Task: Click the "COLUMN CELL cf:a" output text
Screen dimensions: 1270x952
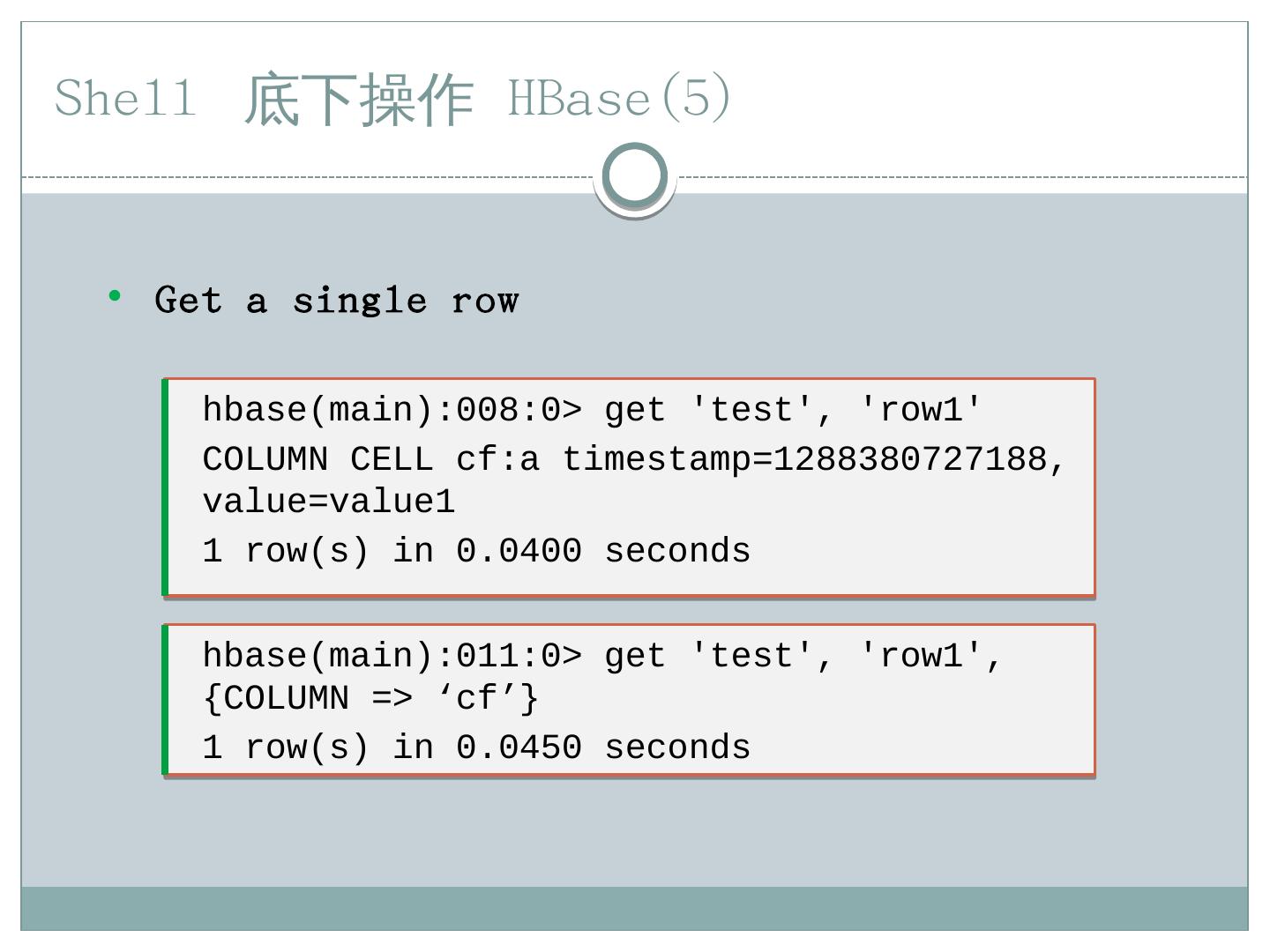Action: pos(370,459)
